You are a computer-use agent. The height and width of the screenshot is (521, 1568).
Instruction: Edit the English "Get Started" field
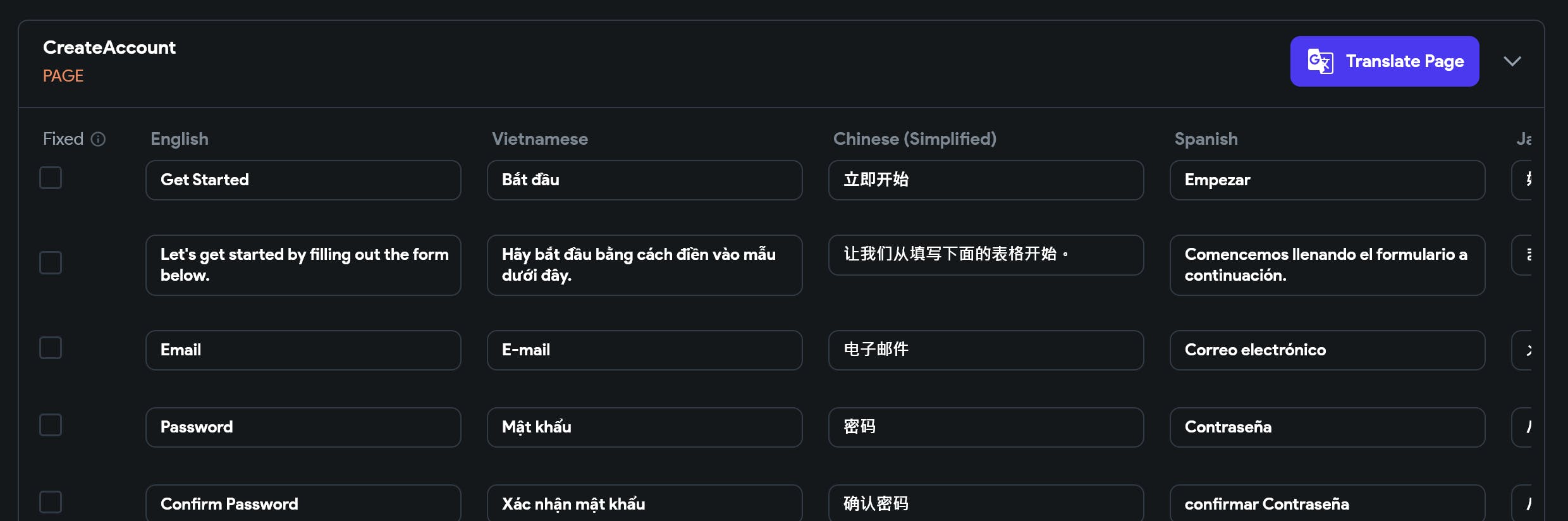point(303,180)
